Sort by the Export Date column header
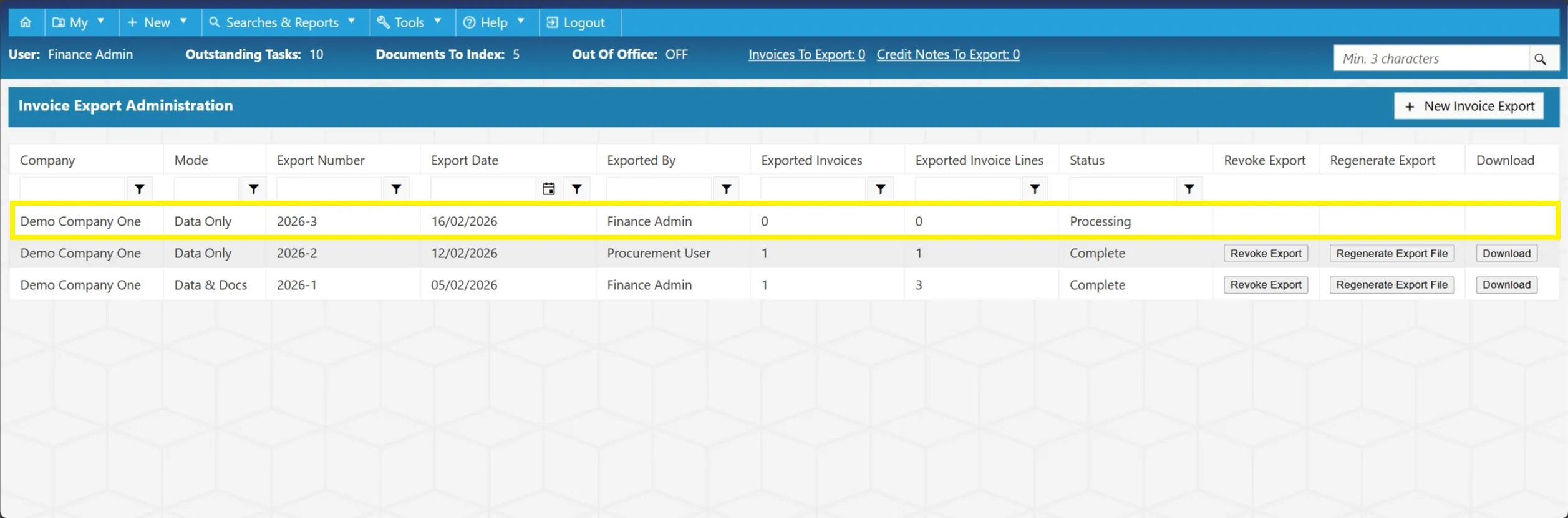 tap(465, 160)
